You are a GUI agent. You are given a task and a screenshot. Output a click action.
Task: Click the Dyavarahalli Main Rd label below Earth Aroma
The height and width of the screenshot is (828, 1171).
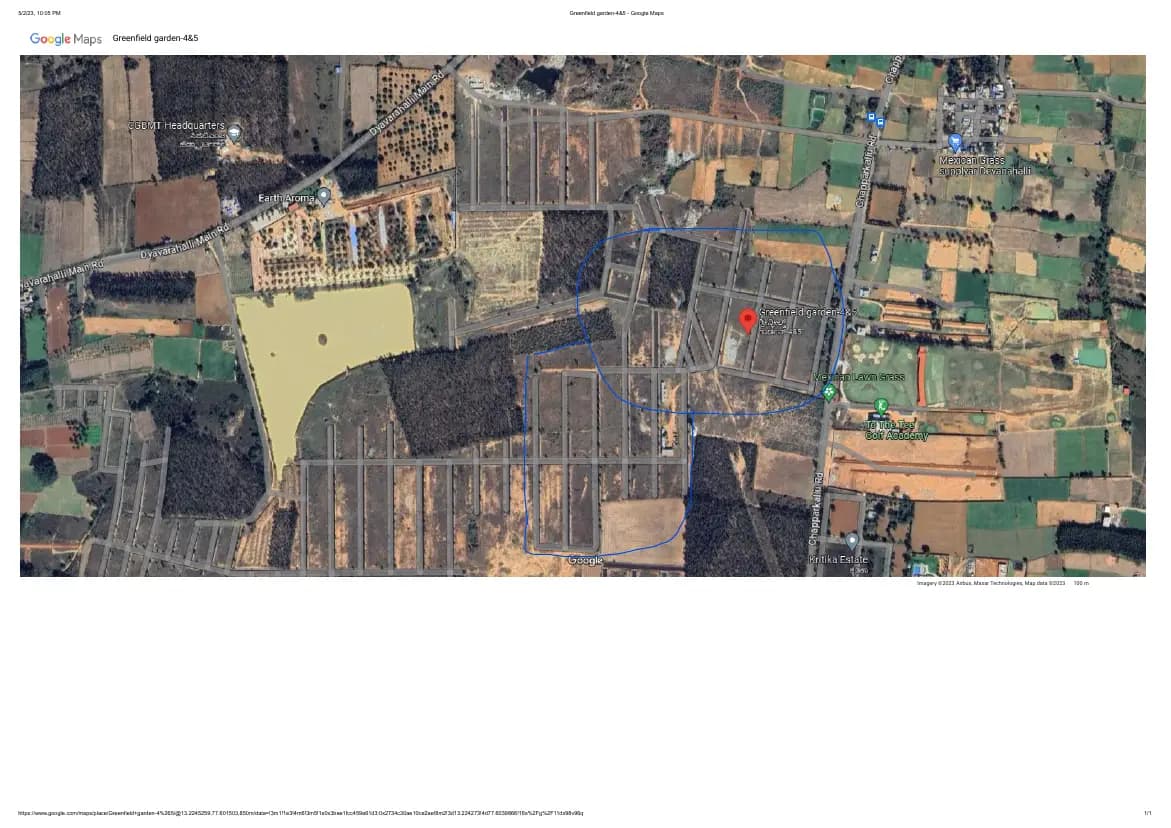click(x=185, y=243)
